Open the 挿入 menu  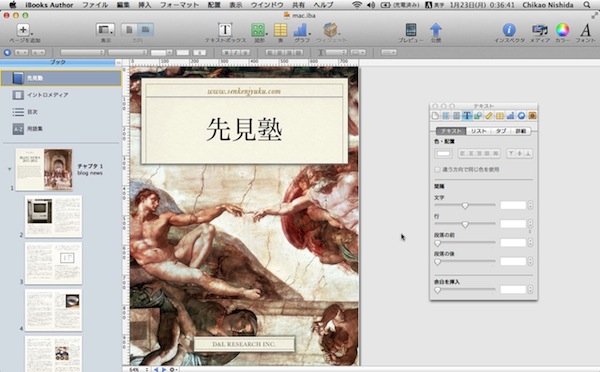click(144, 5)
